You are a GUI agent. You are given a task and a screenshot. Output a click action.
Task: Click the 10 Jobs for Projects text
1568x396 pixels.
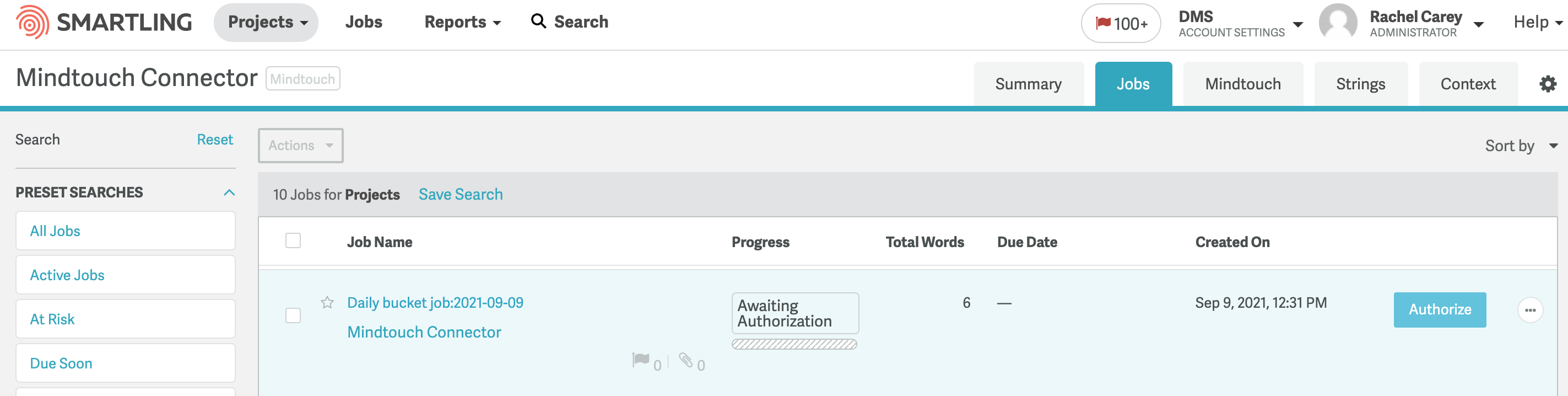(x=336, y=195)
